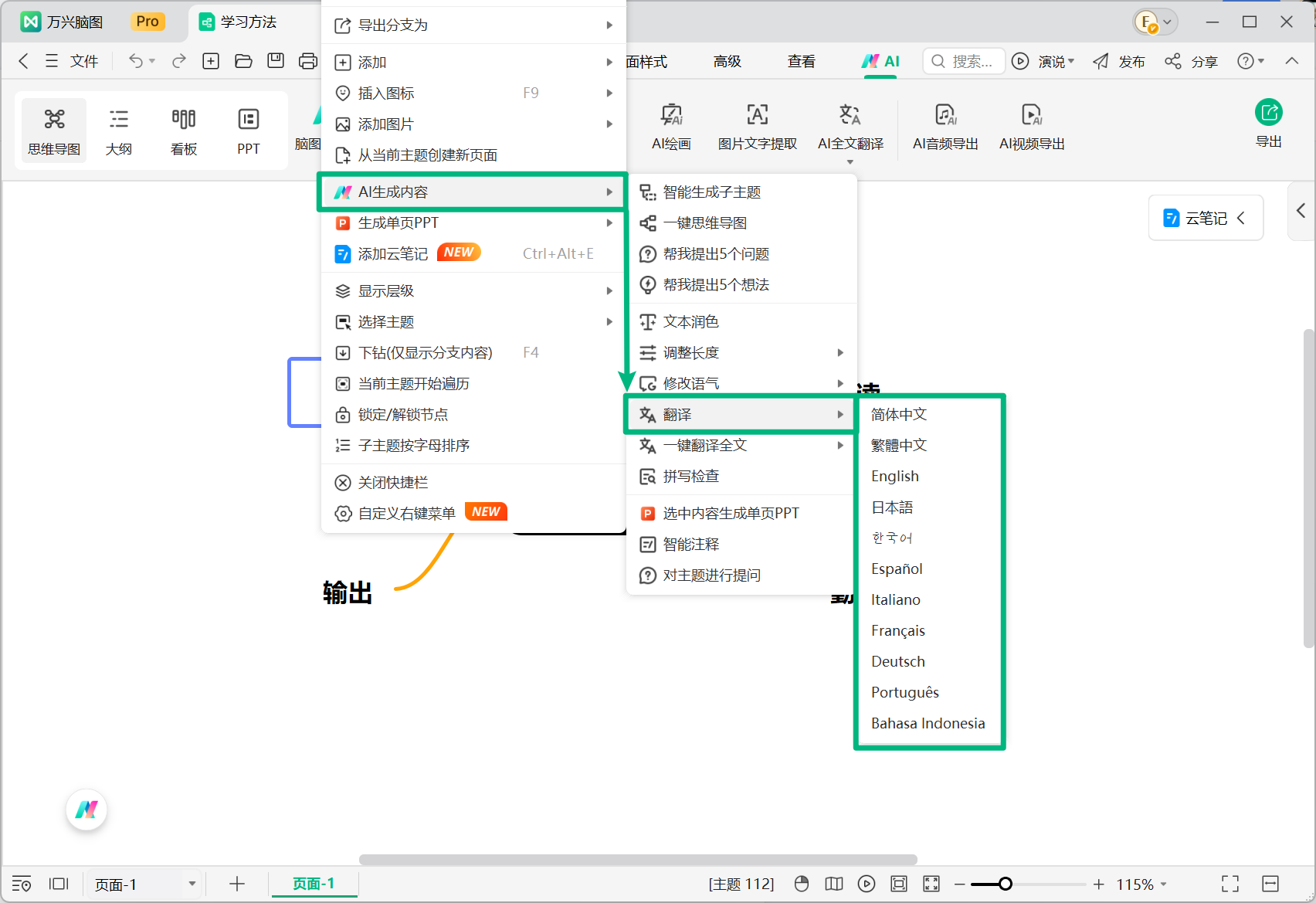Viewport: 1316px width, 903px height.
Task: Select the 页面-1 bottom page tab
Action: click(314, 884)
